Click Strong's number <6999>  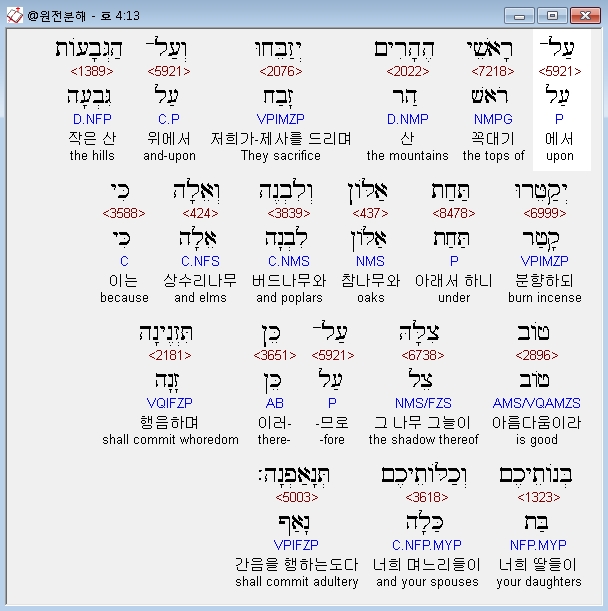[545, 213]
